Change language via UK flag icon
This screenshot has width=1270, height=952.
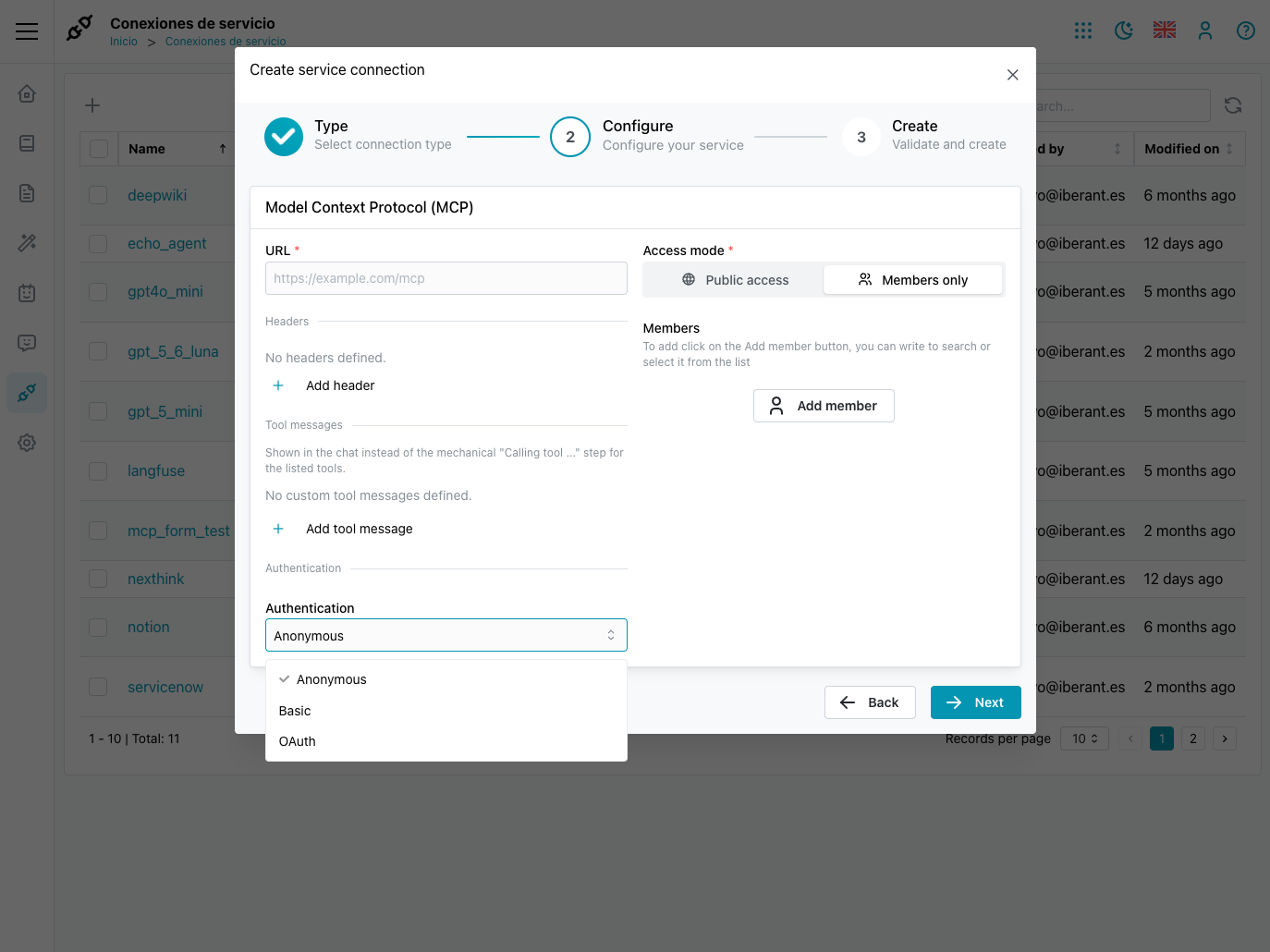pyautogui.click(x=1165, y=30)
